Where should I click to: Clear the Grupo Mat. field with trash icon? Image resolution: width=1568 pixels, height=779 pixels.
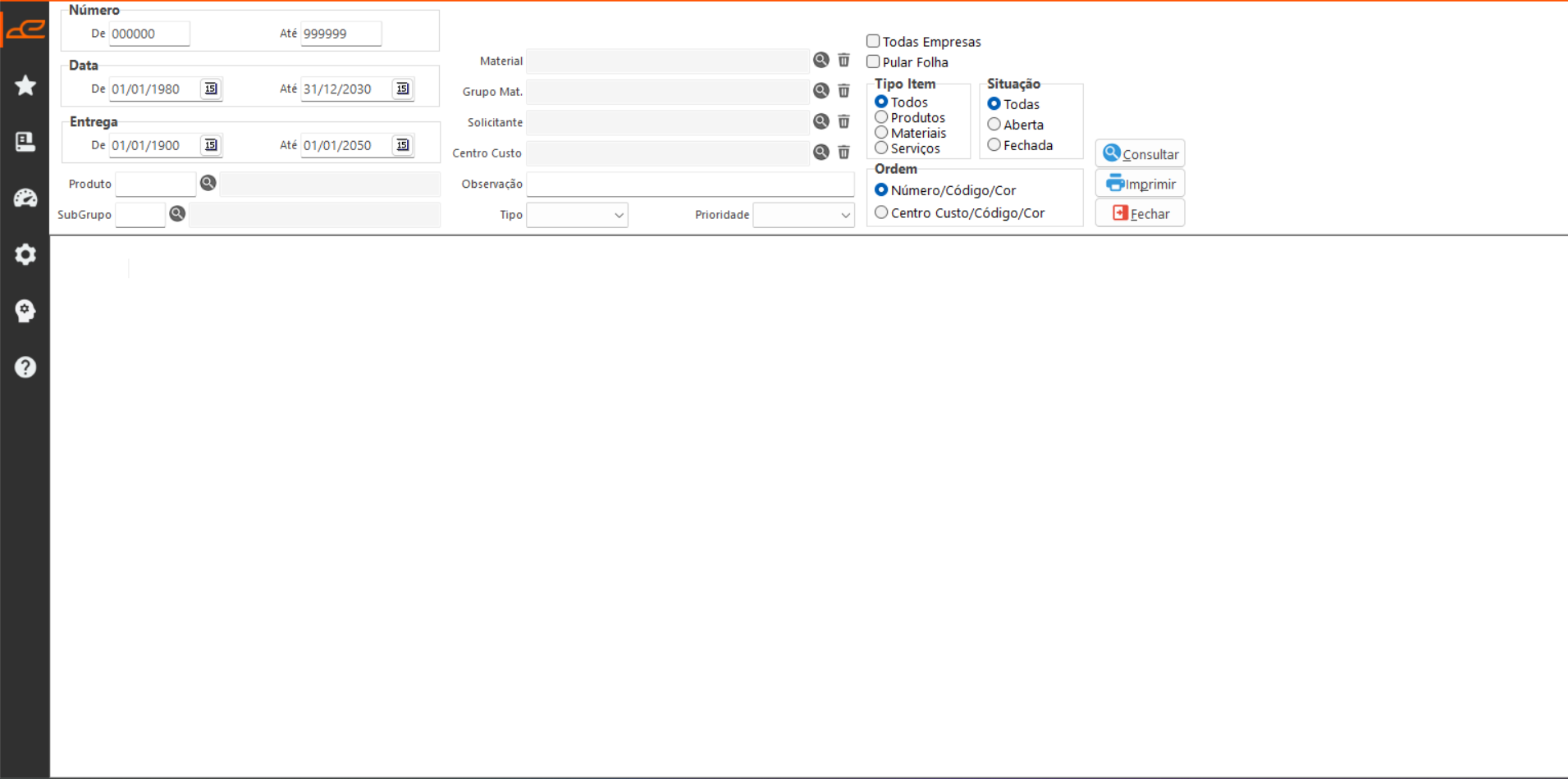843,91
